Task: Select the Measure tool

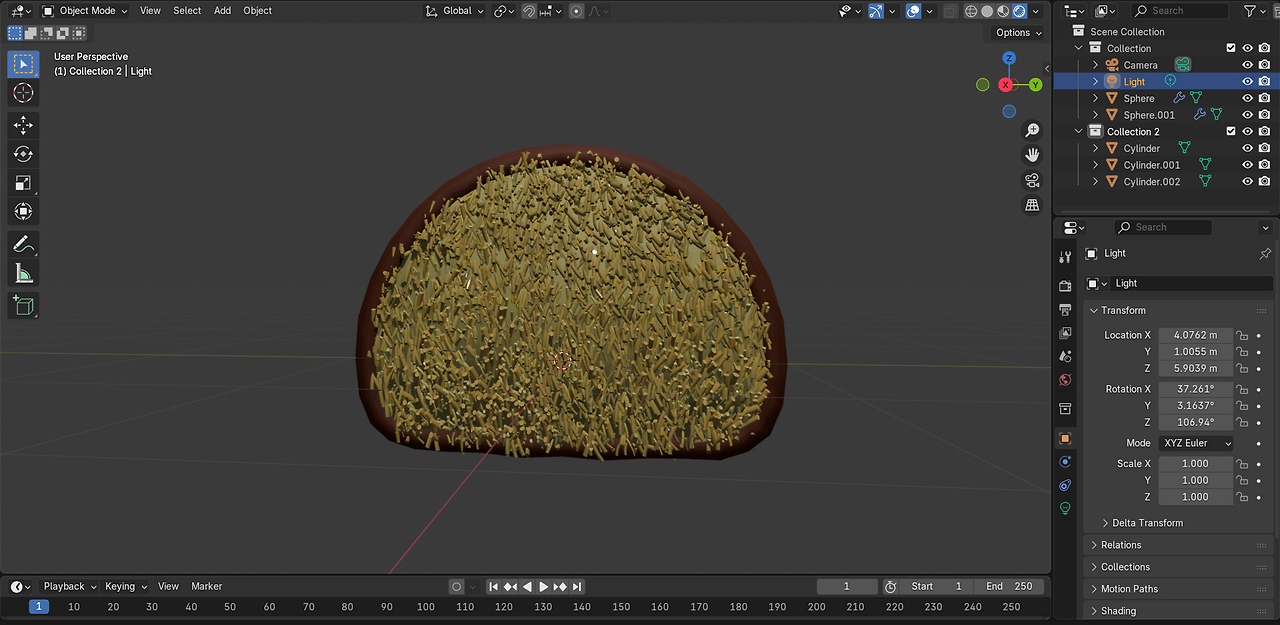Action: pyautogui.click(x=23, y=273)
